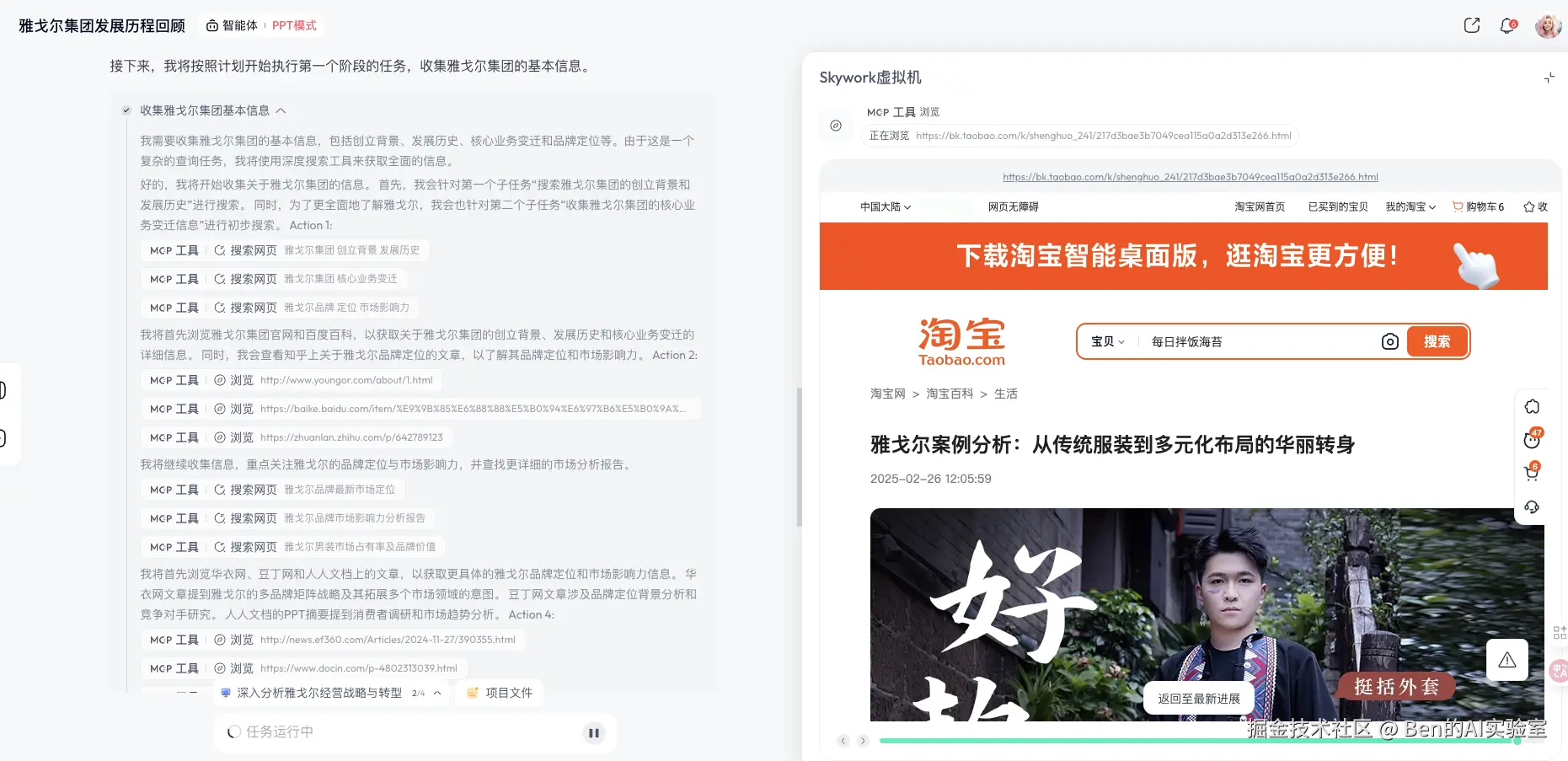
Task: Open the 项目文件 project files
Action: [500, 693]
